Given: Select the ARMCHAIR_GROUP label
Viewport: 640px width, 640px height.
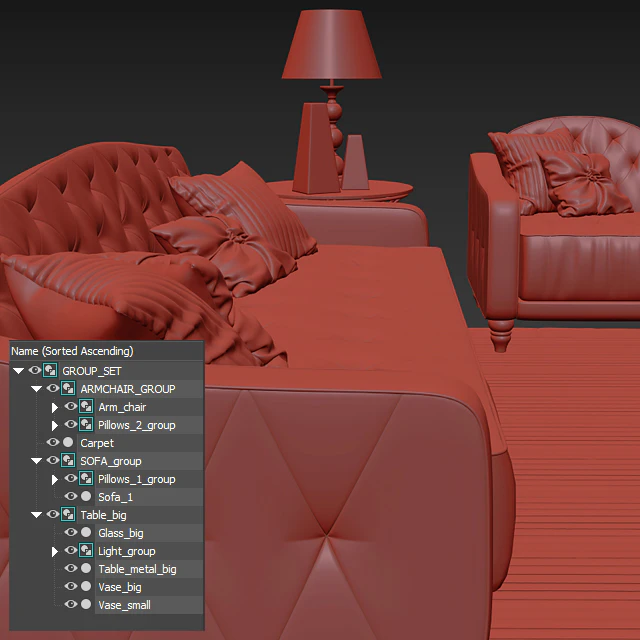Looking at the screenshot, I should coord(128,389).
